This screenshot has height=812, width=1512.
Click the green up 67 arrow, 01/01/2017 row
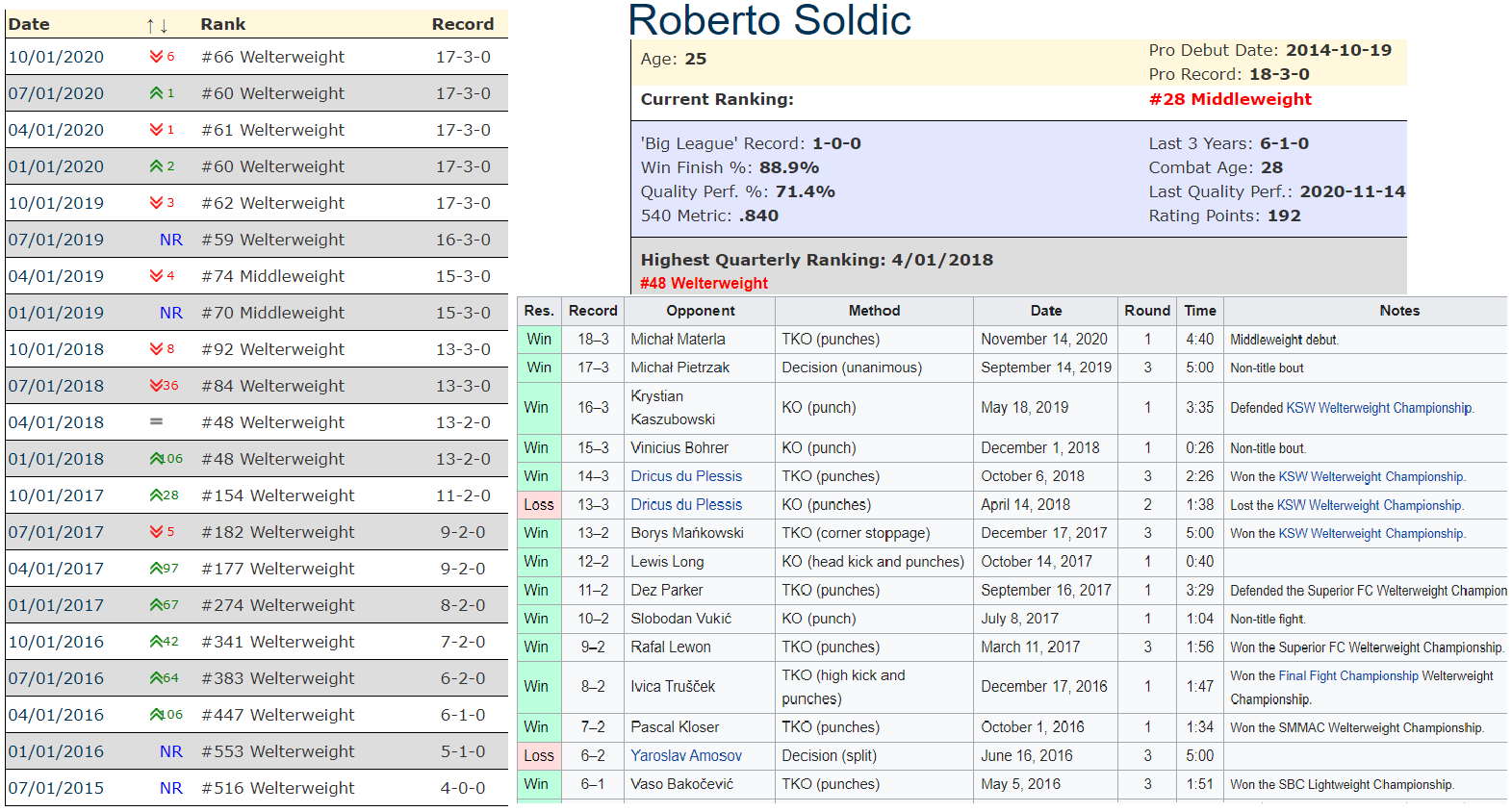156,605
